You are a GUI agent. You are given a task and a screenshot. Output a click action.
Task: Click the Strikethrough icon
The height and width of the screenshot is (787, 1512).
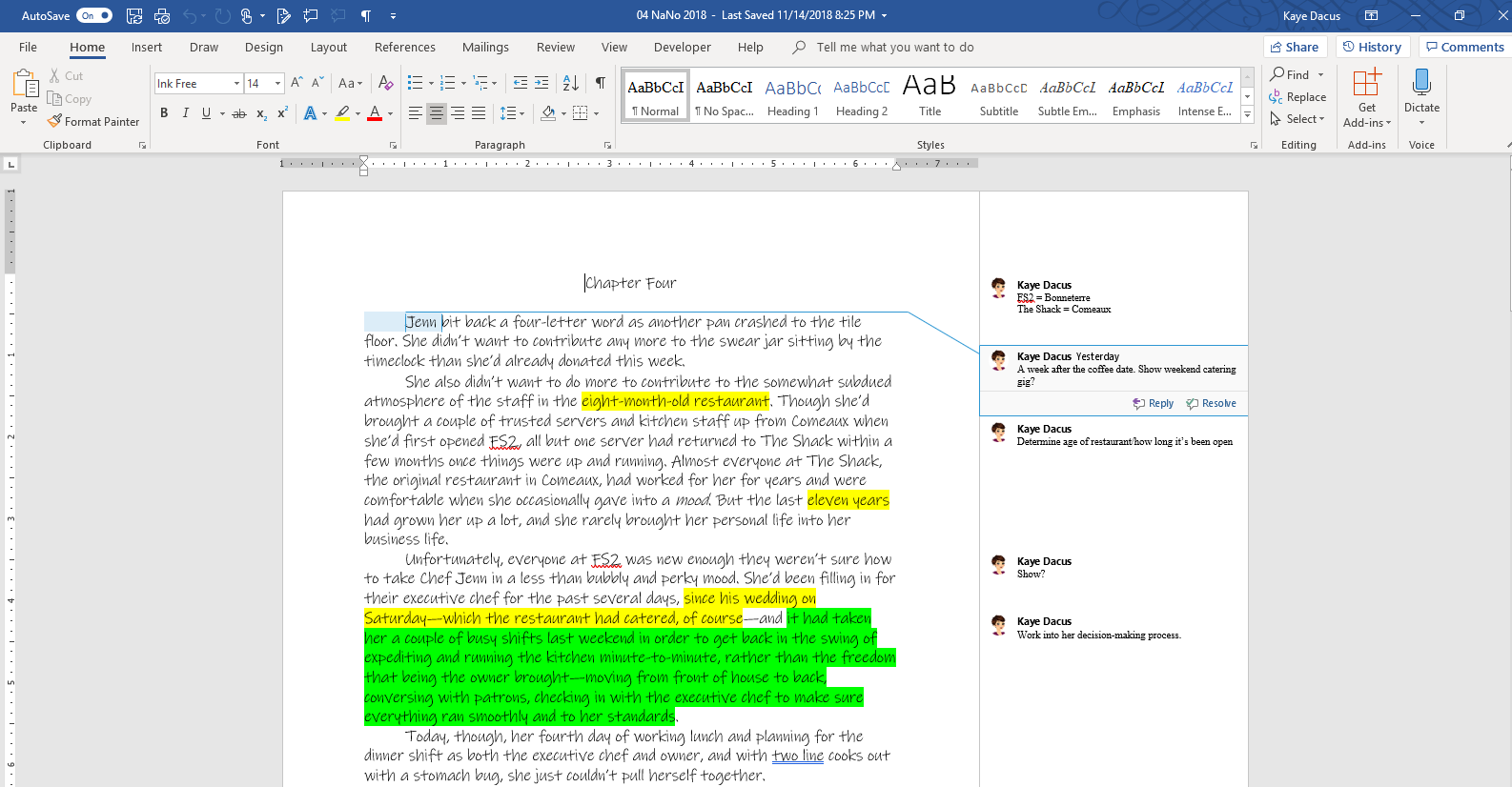(239, 113)
